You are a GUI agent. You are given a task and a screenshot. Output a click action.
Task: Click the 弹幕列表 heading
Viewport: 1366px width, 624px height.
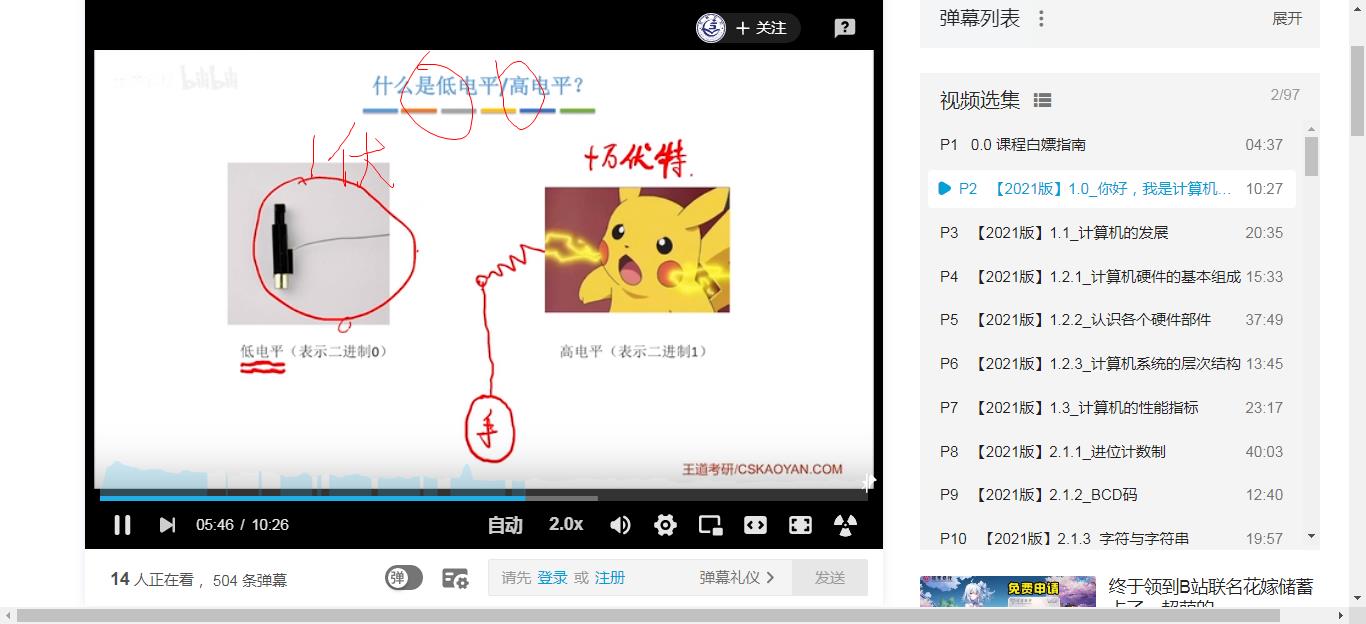[x=980, y=18]
